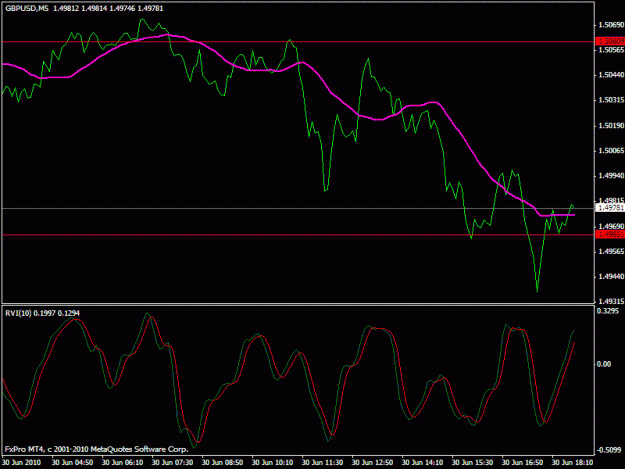
Task: Click the 0.3295 RVI scale value
Action: point(608,311)
